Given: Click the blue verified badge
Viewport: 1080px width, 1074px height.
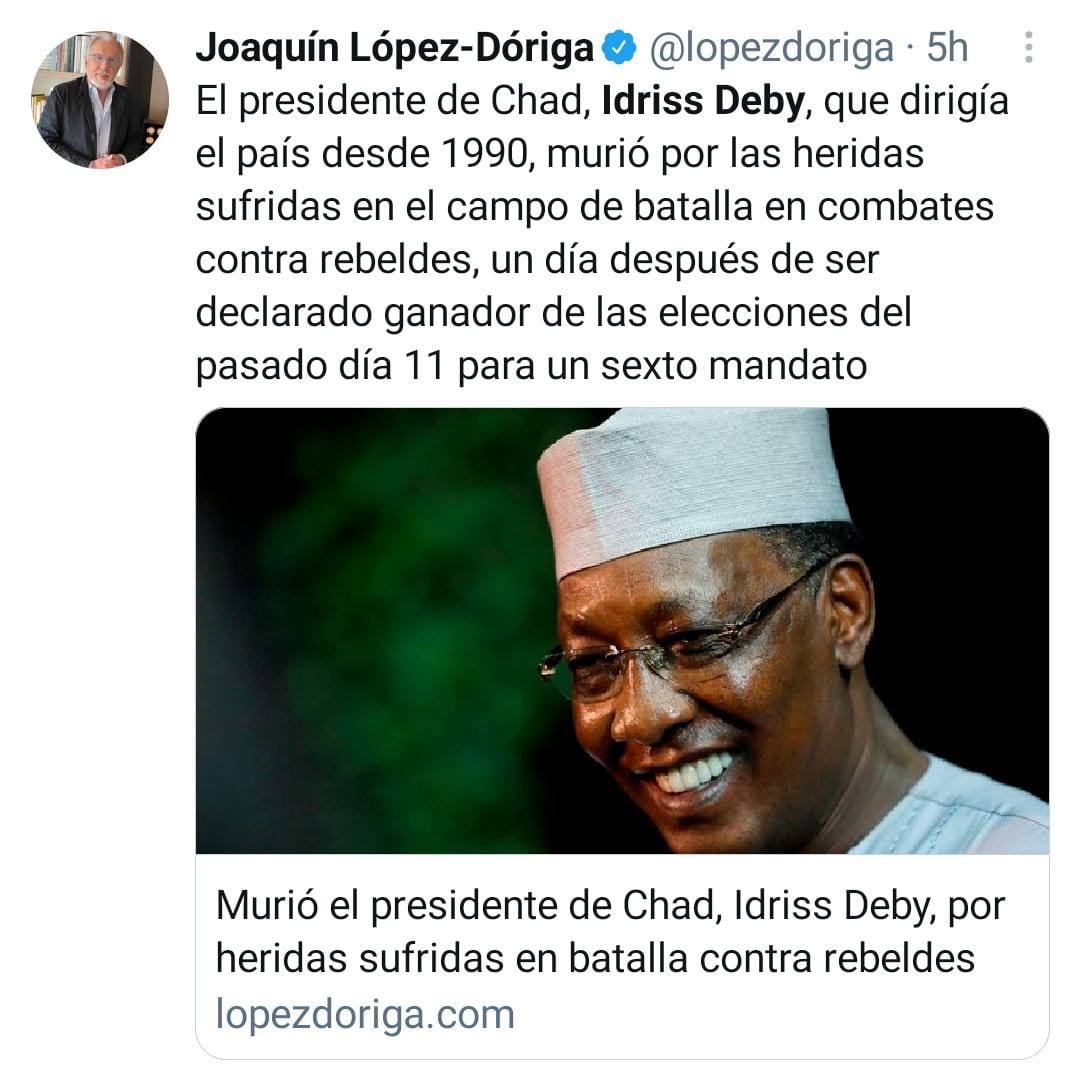Looking at the screenshot, I should pyautogui.click(x=620, y=48).
